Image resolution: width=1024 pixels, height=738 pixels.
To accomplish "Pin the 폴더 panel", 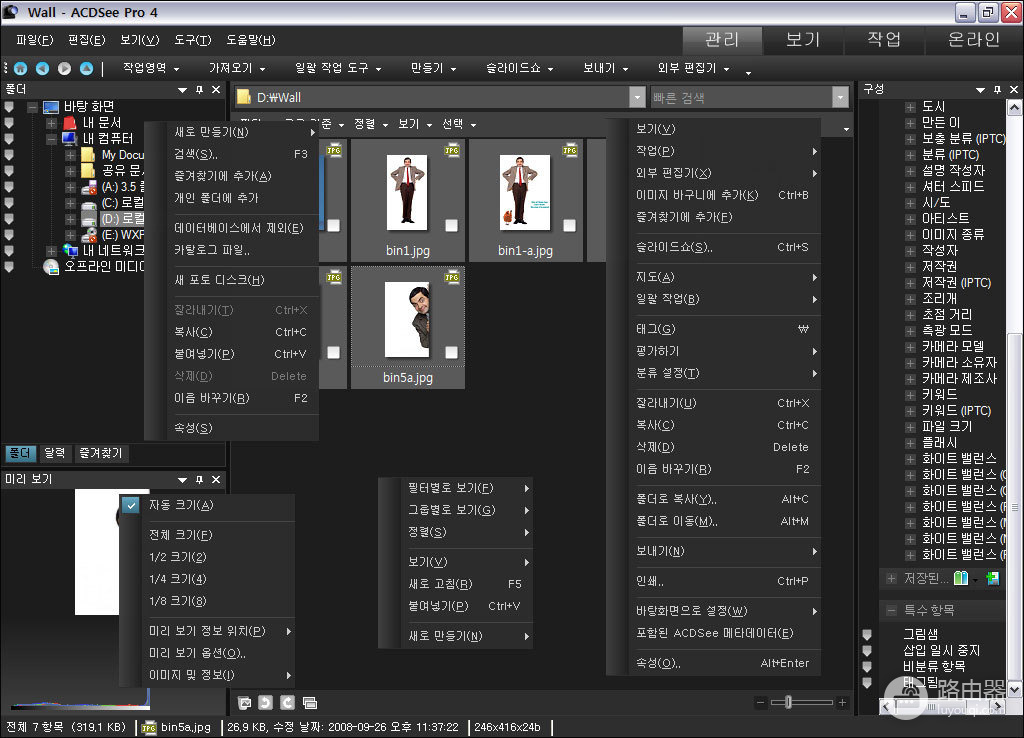I will pyautogui.click(x=199, y=89).
